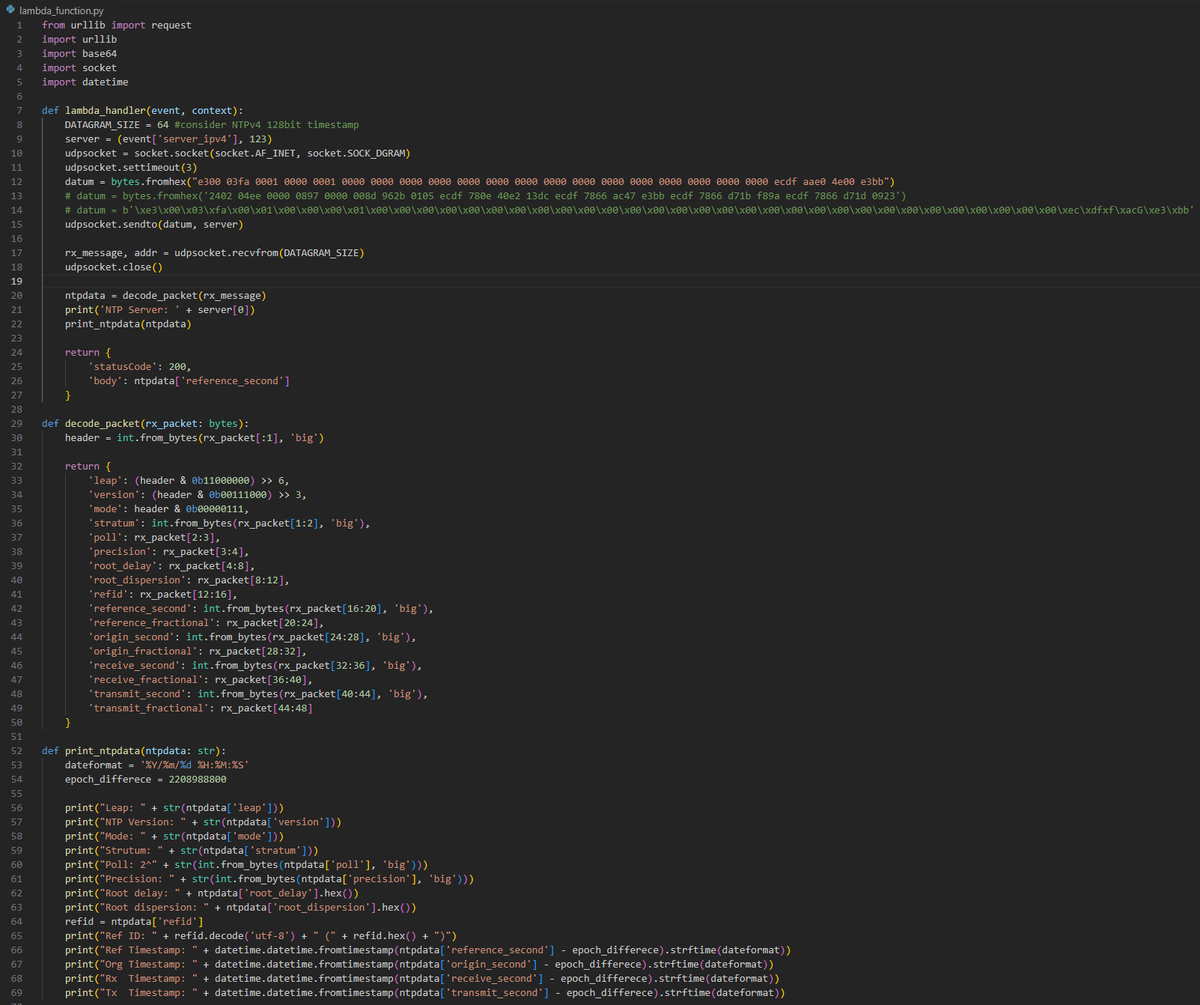Click "'reference_fractional'" key on line 43
The width and height of the screenshot is (1200, 1005).
(152, 622)
